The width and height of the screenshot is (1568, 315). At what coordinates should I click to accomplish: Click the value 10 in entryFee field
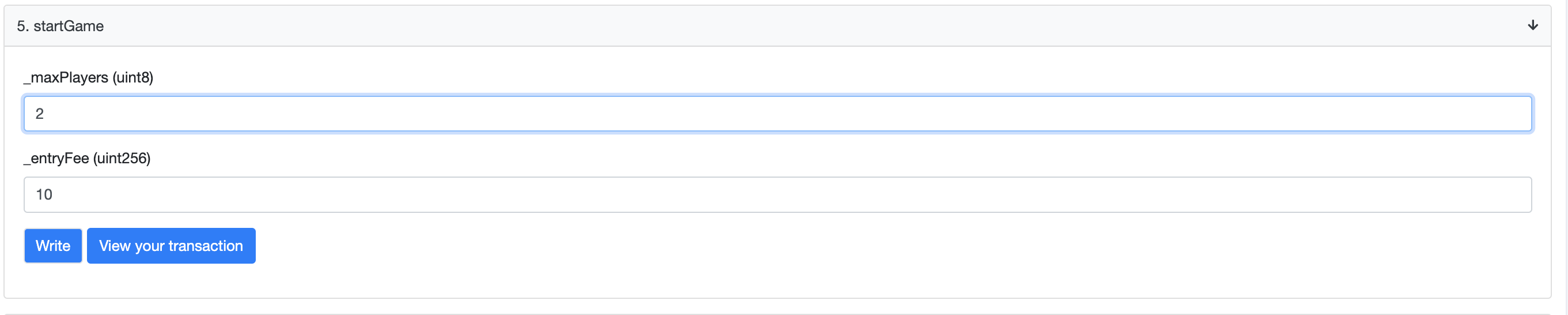44,195
